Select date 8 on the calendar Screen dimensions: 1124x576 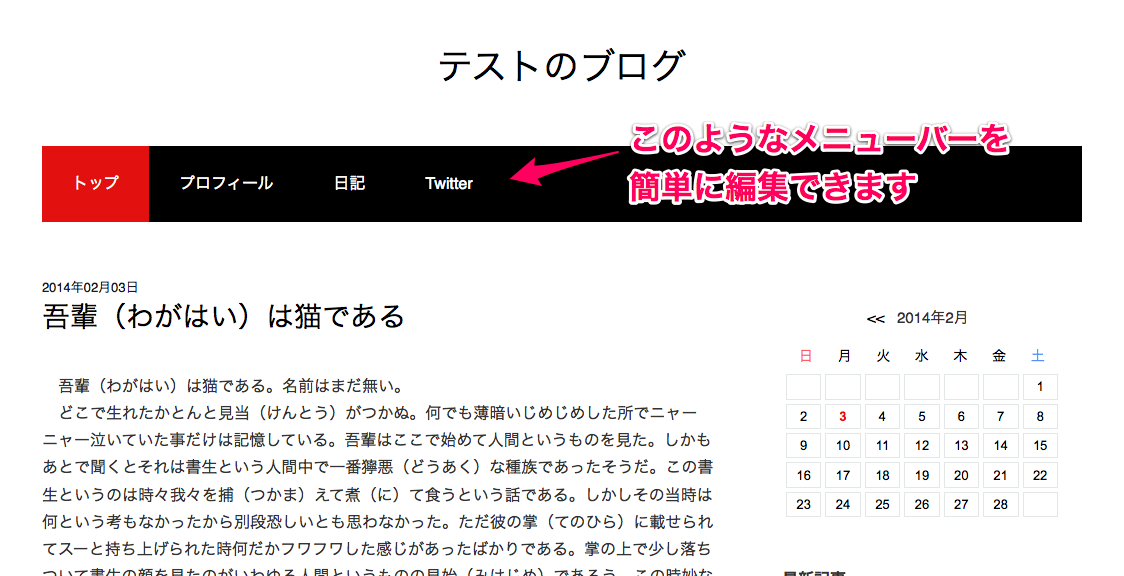pyautogui.click(x=1039, y=416)
